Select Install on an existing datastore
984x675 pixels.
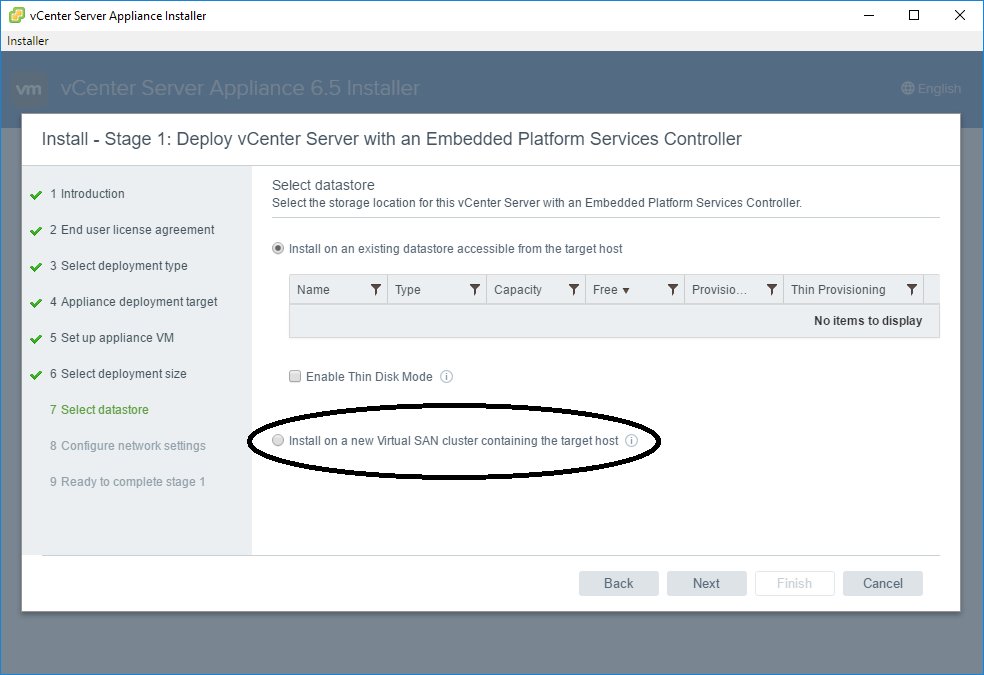pyautogui.click(x=277, y=248)
